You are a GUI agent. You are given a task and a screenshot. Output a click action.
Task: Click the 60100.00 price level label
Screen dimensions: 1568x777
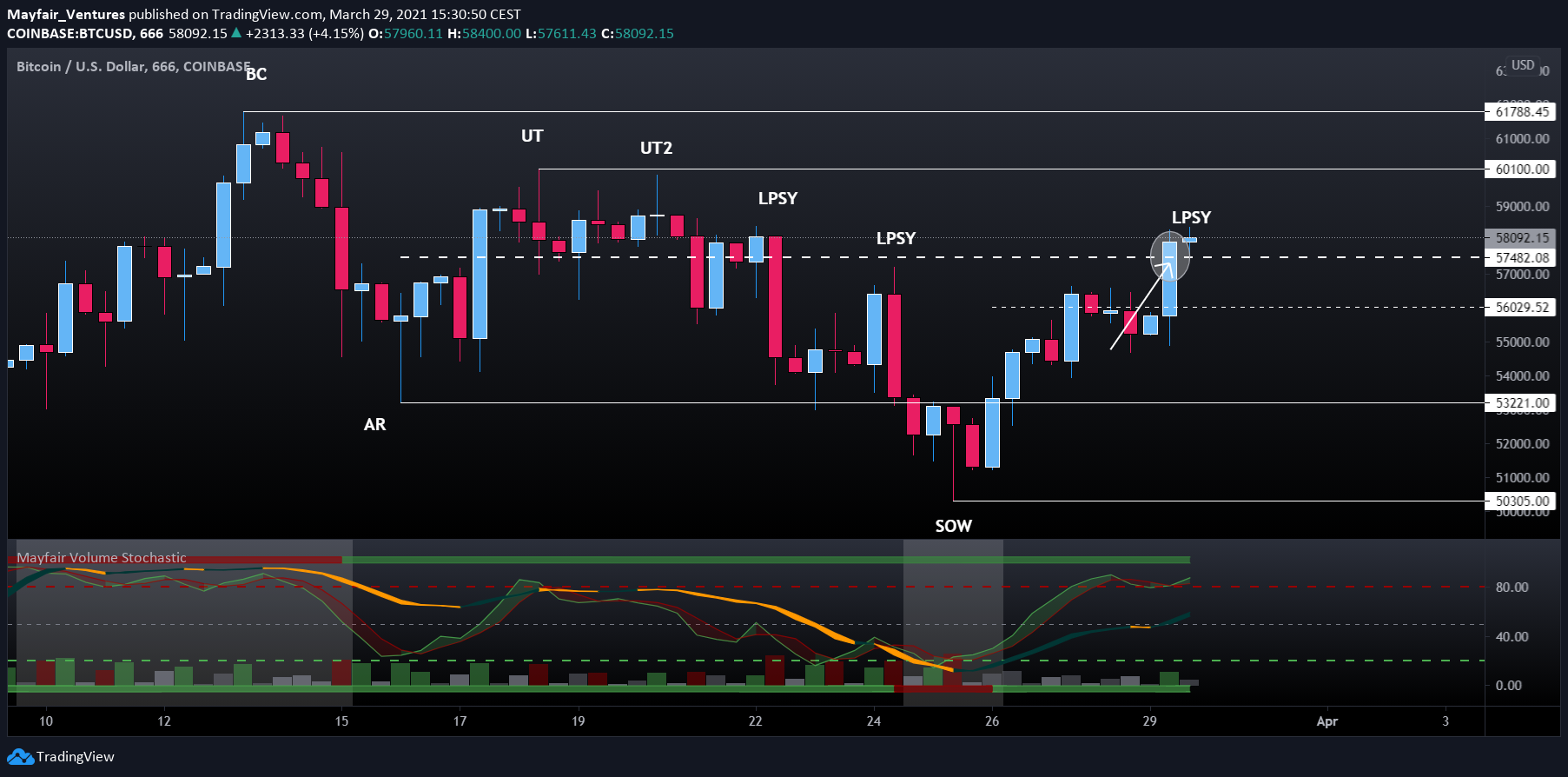click(x=1522, y=169)
